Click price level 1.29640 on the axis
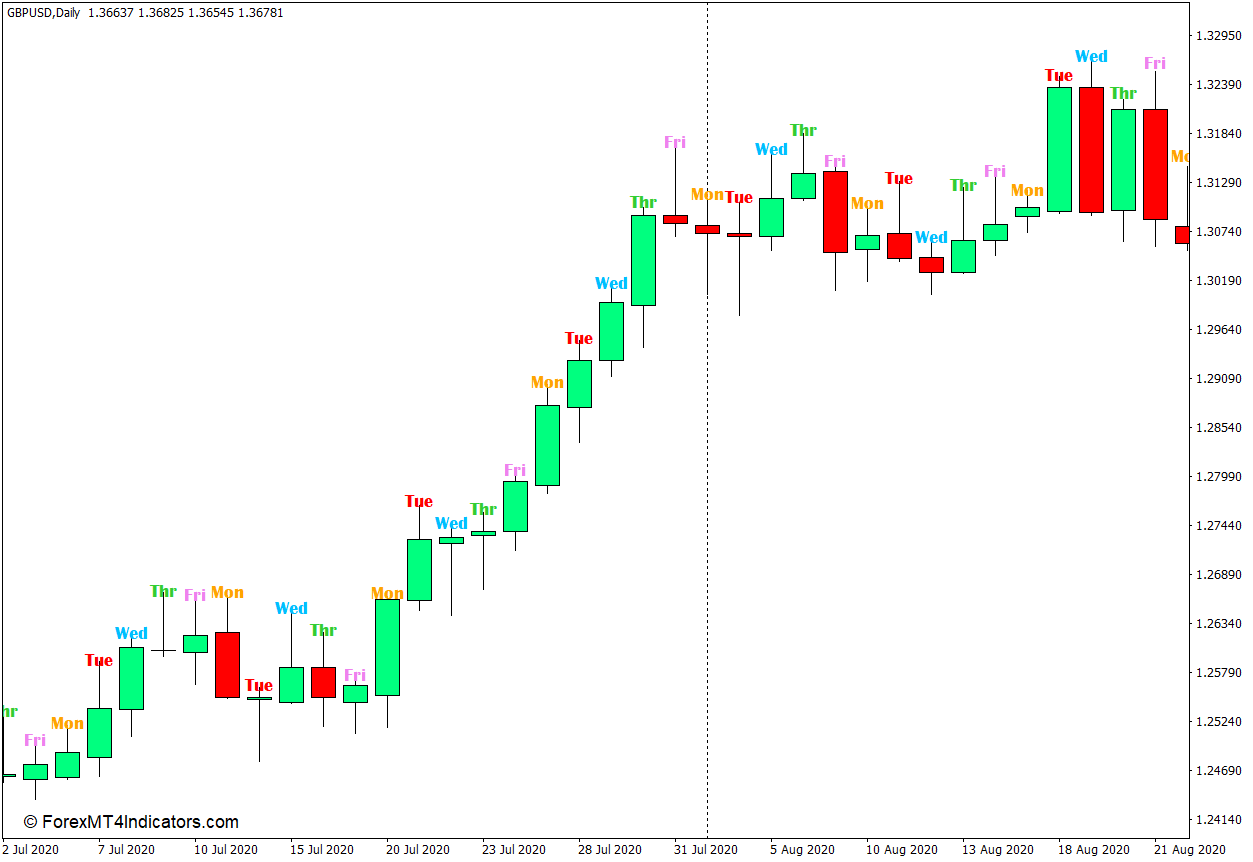Viewport: 1253px width, 862px height. [x=1218, y=330]
